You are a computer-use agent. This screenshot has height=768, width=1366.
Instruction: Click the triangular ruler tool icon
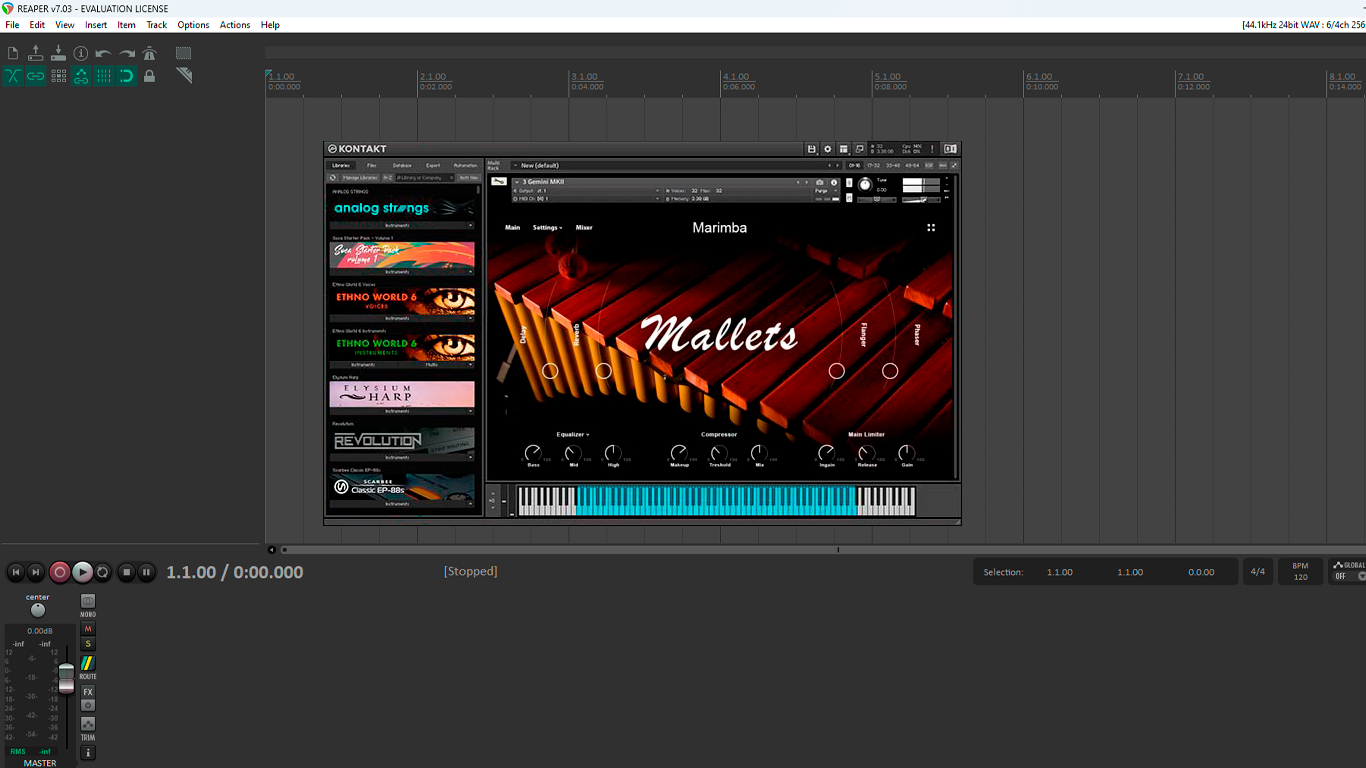[184, 76]
